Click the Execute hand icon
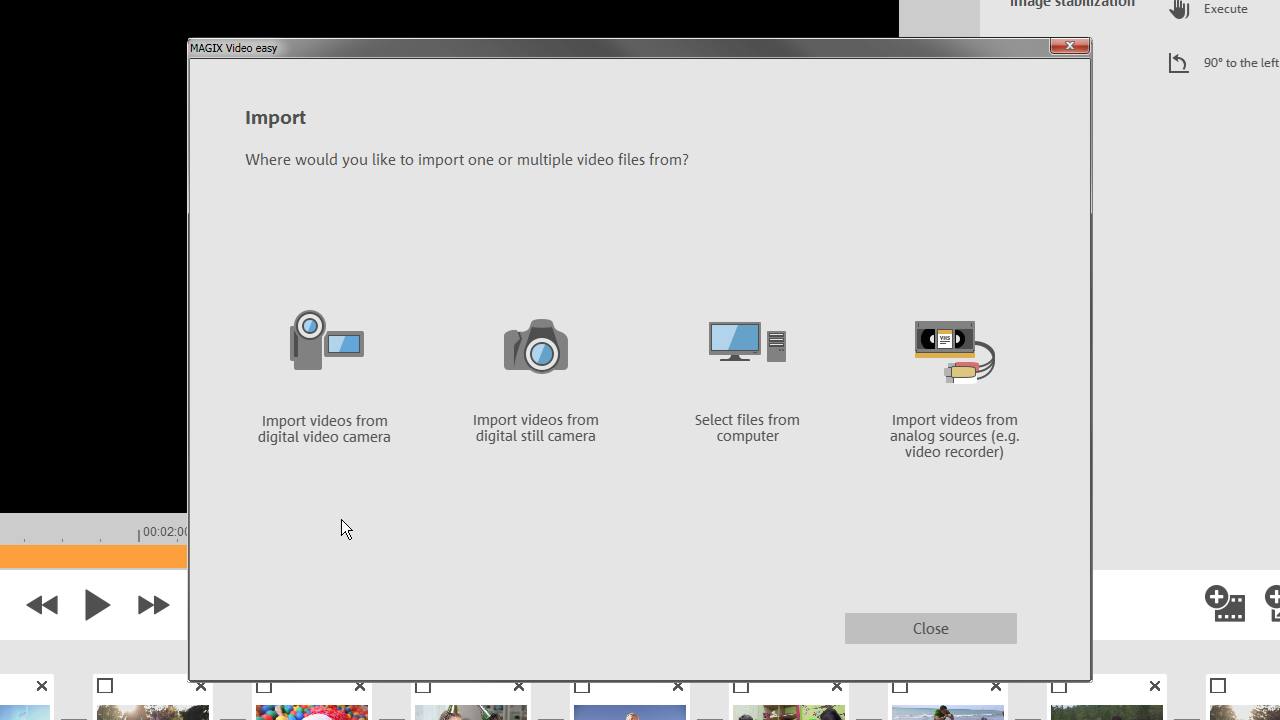Viewport: 1280px width, 720px height. (1180, 9)
